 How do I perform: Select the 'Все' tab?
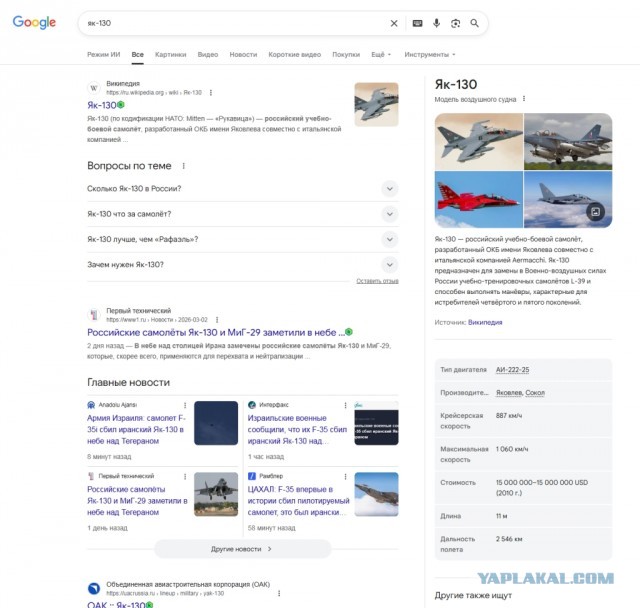(x=138, y=54)
